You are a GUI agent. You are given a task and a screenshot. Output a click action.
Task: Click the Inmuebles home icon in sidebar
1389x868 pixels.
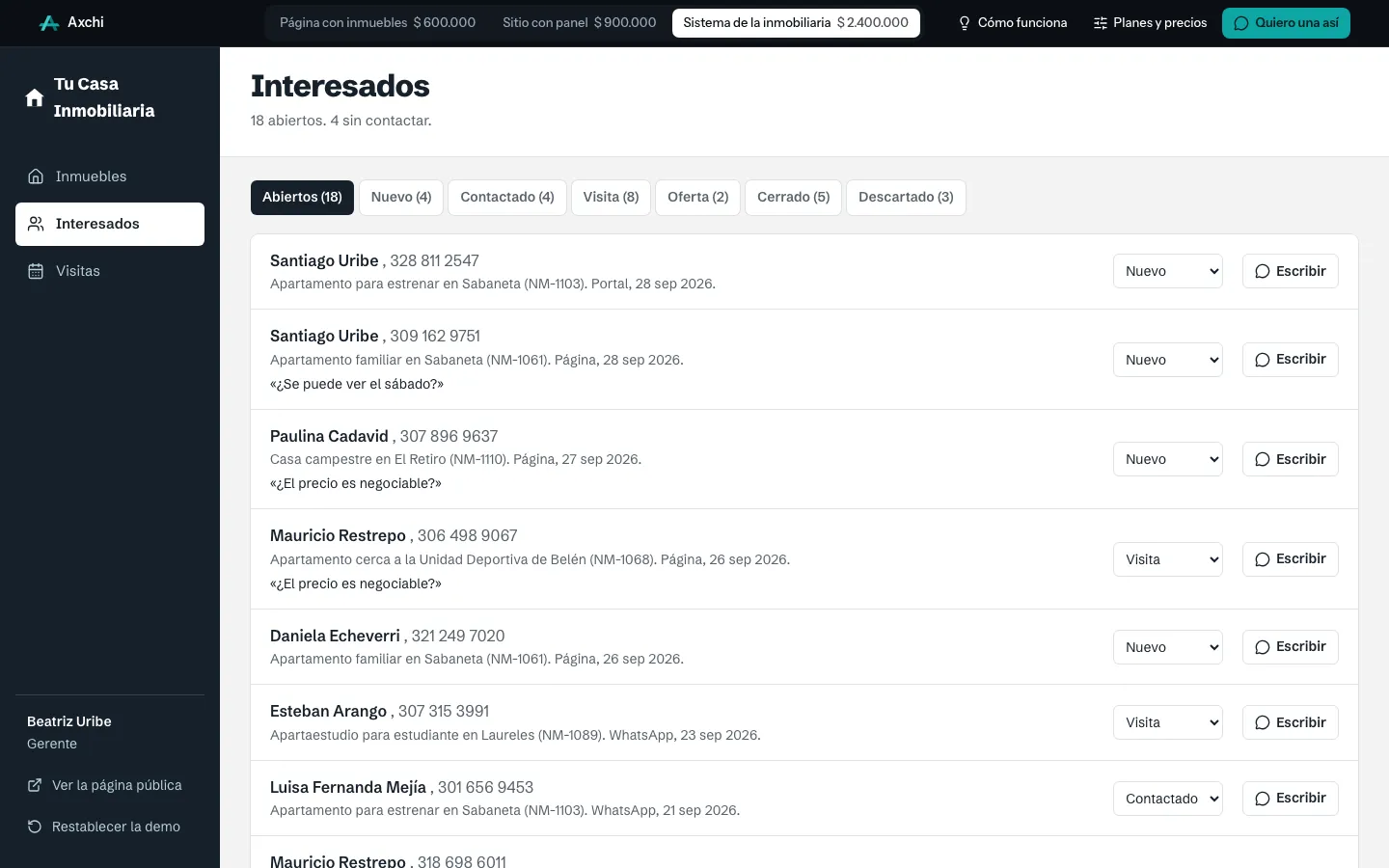[x=36, y=176]
